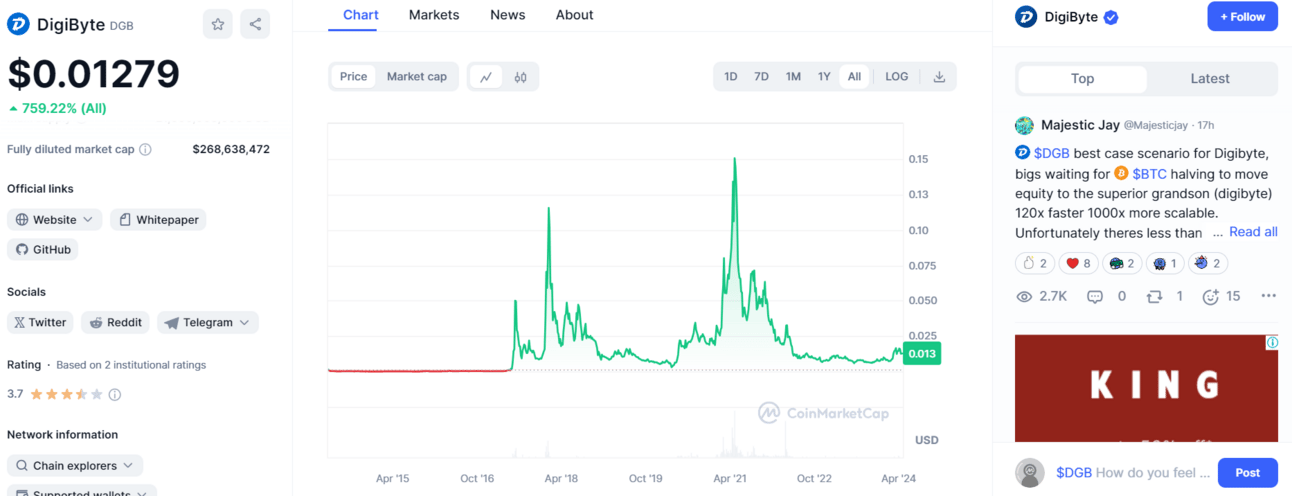The height and width of the screenshot is (496, 1292).
Task: Expand the Telegram dropdown
Action: tap(208, 323)
